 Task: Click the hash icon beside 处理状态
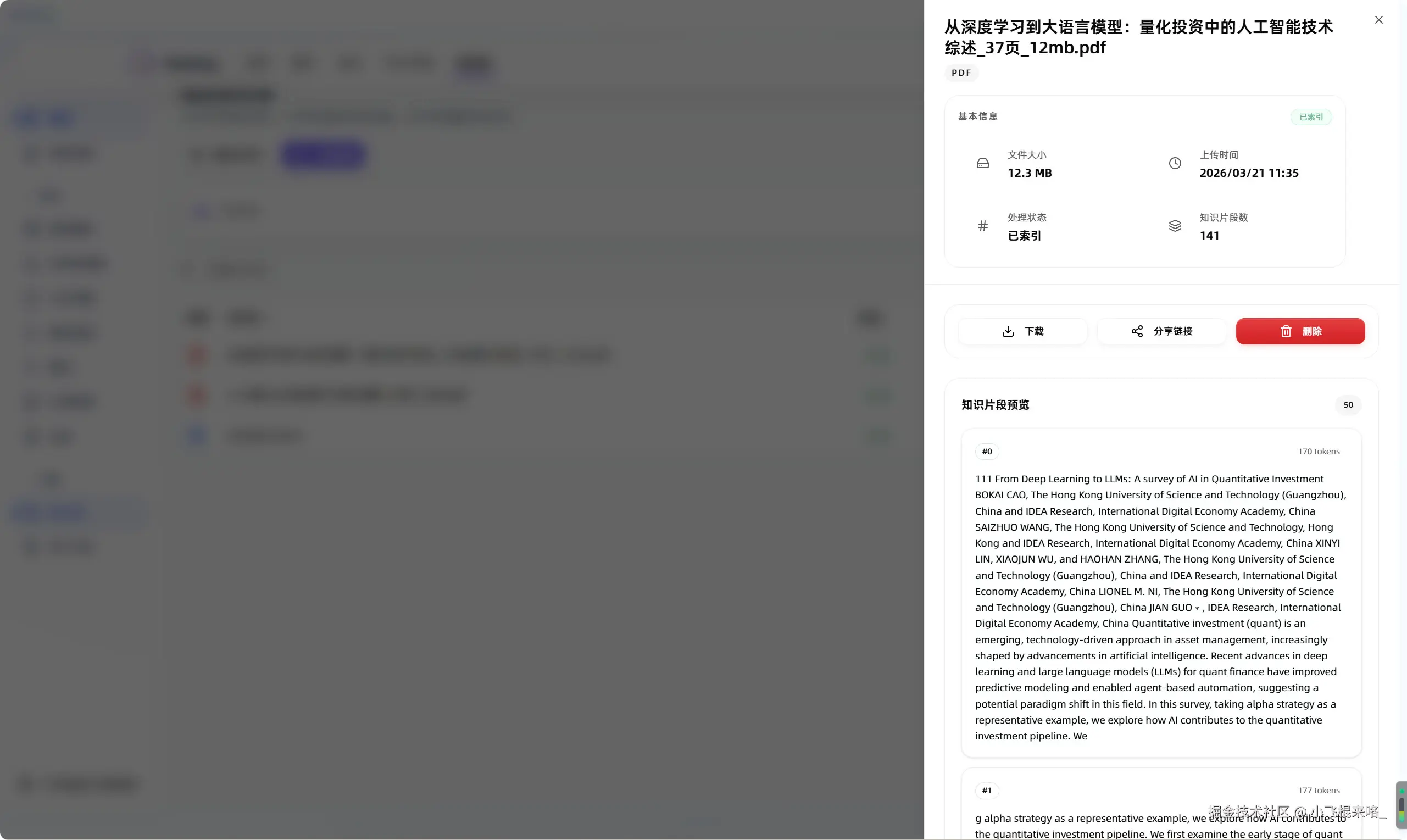(x=982, y=226)
